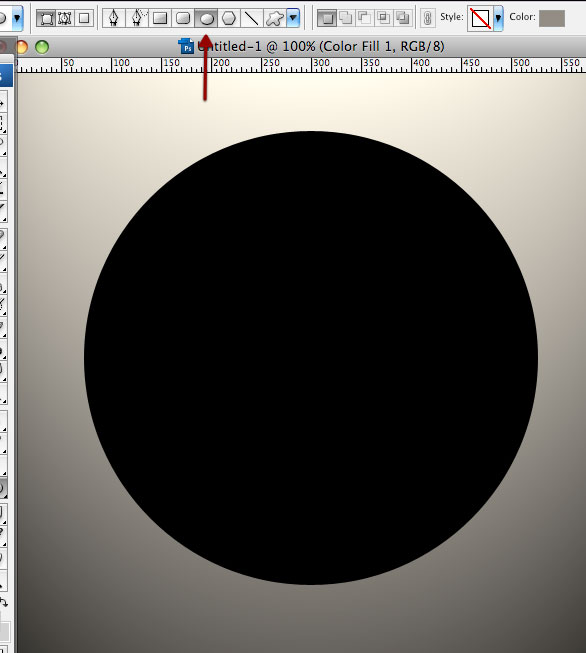Image resolution: width=586 pixels, height=653 pixels.
Task: Select the Paths mode button
Action: pos(65,18)
